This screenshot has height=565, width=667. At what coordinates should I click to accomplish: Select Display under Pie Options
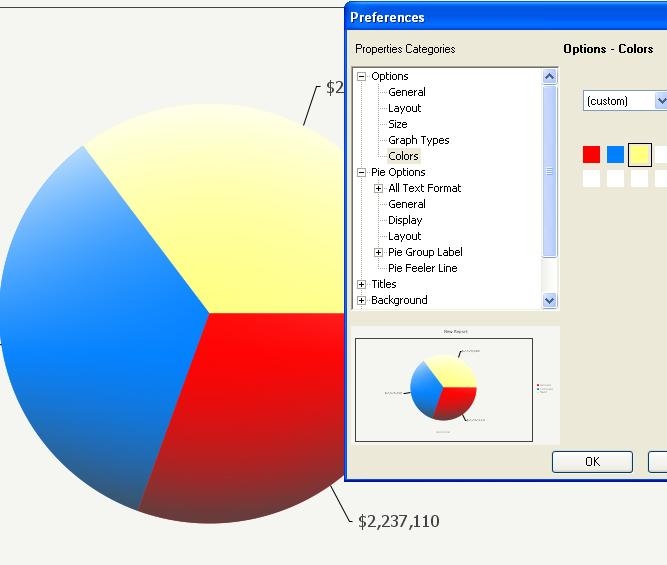(x=405, y=220)
